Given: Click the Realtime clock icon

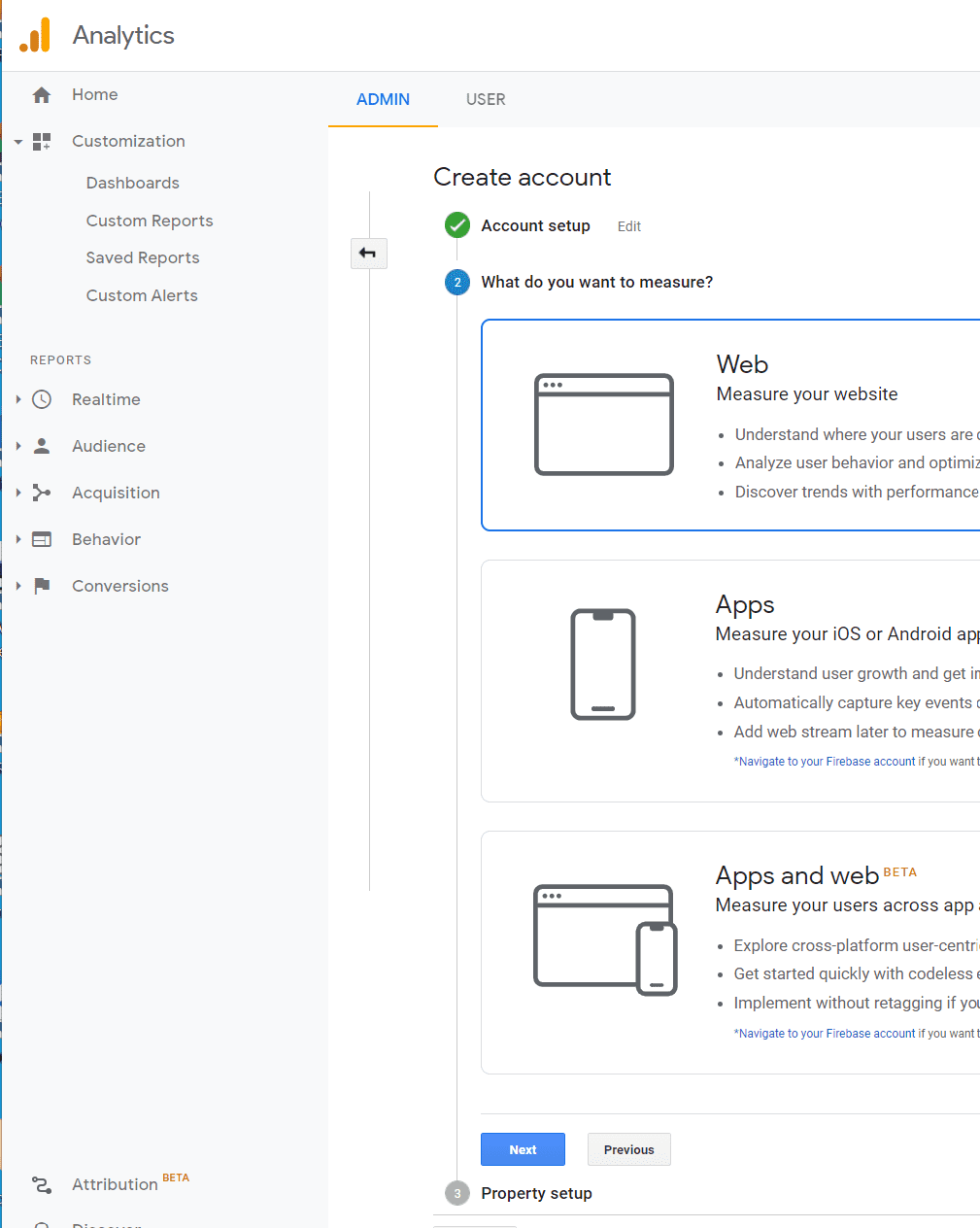Looking at the screenshot, I should point(42,399).
